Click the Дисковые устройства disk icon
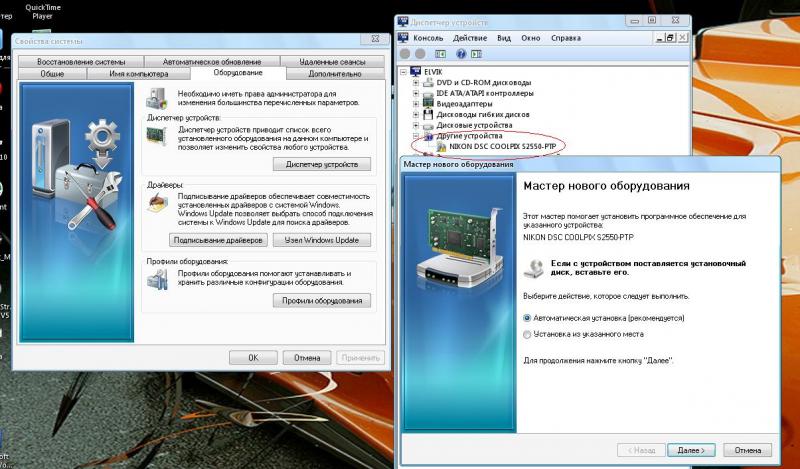This screenshot has width=800, height=469. pos(429,125)
